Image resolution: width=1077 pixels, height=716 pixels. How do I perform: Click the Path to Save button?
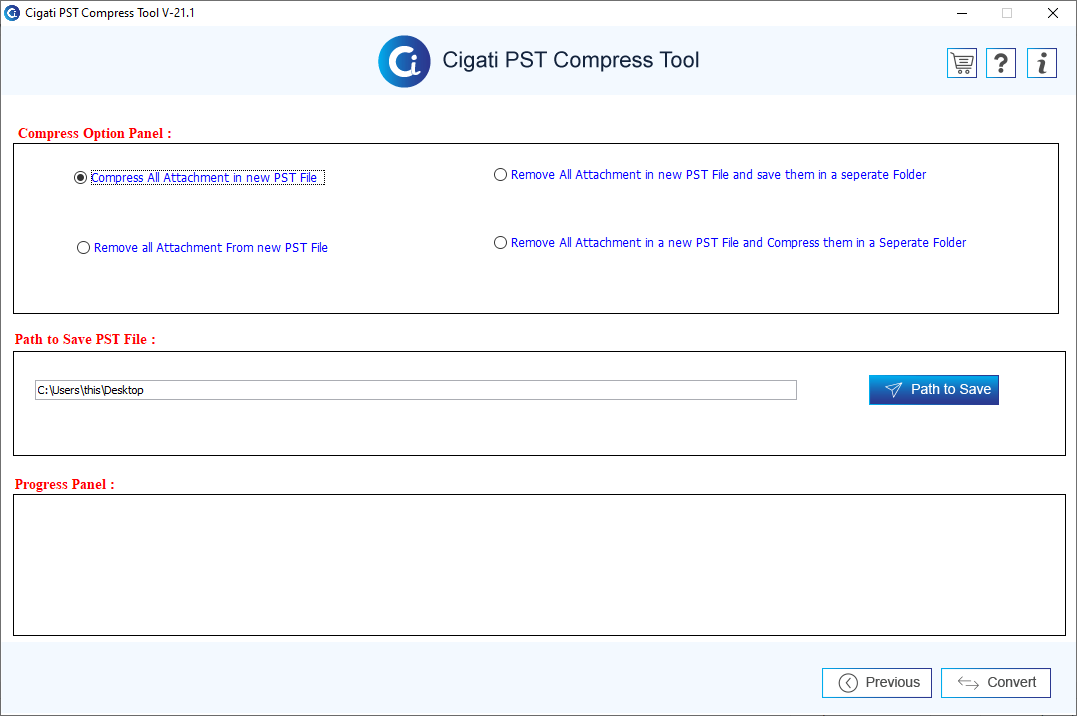click(x=933, y=390)
